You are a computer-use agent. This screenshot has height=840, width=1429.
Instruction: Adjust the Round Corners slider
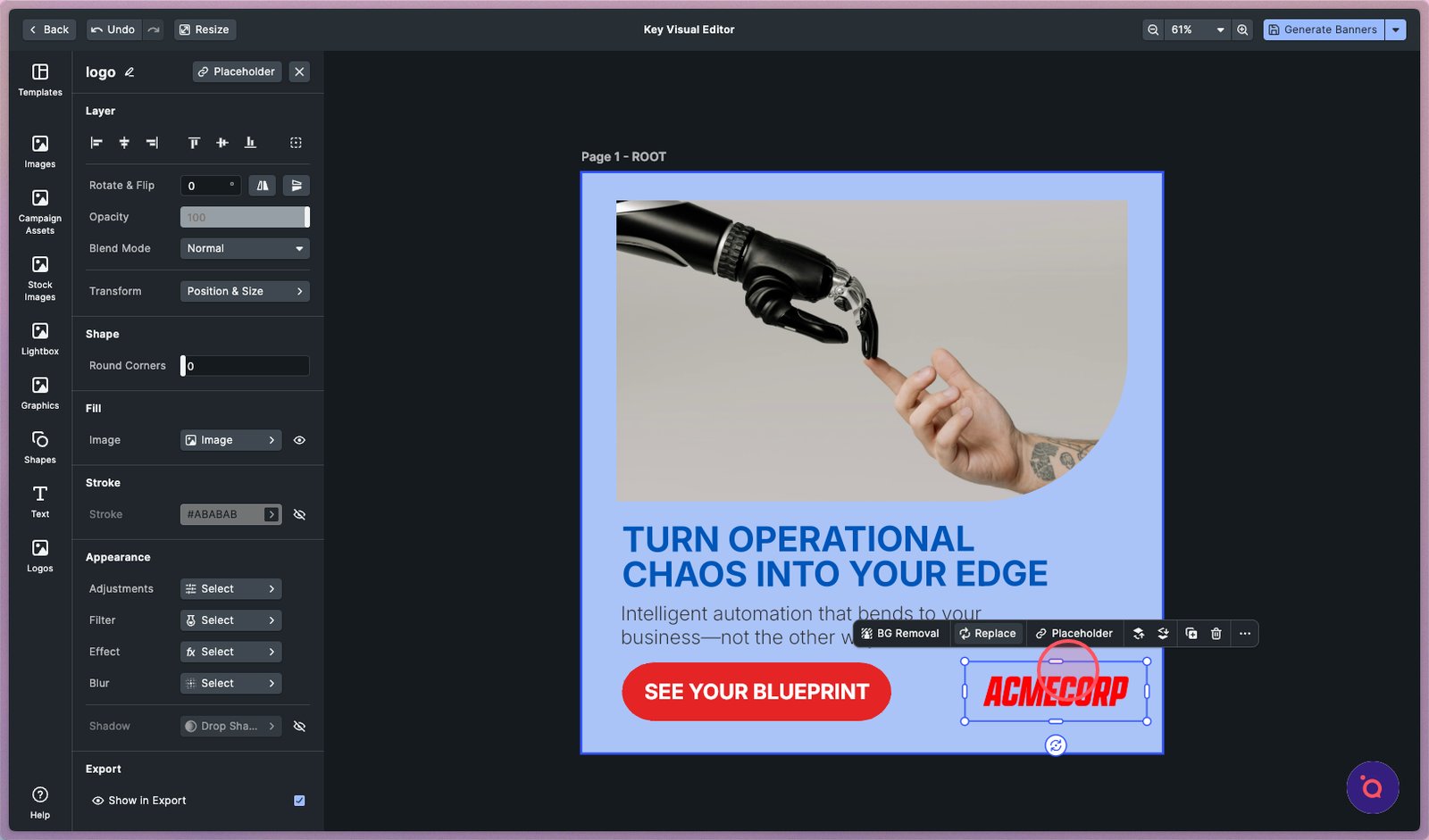(x=245, y=366)
